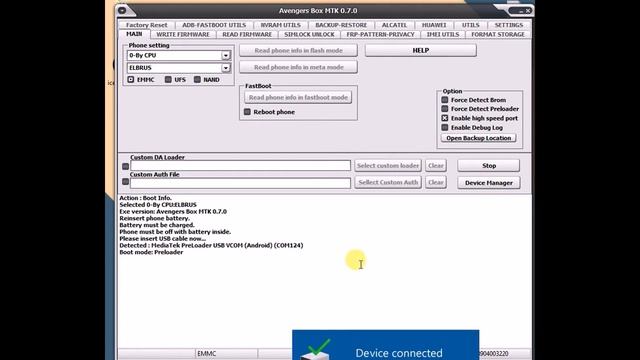
Task: Click the Device connected notification icon
Action: coord(317,350)
